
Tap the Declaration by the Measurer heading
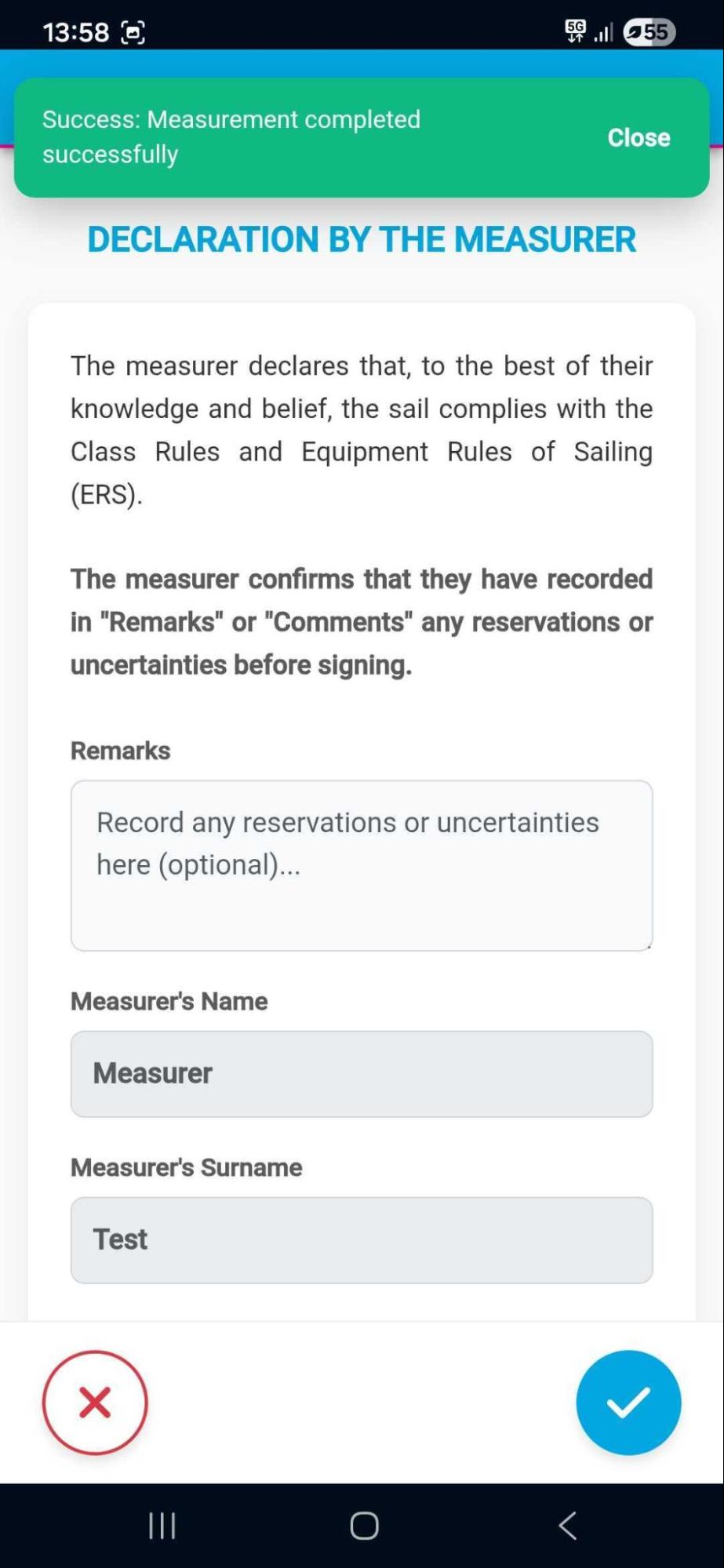click(x=362, y=239)
